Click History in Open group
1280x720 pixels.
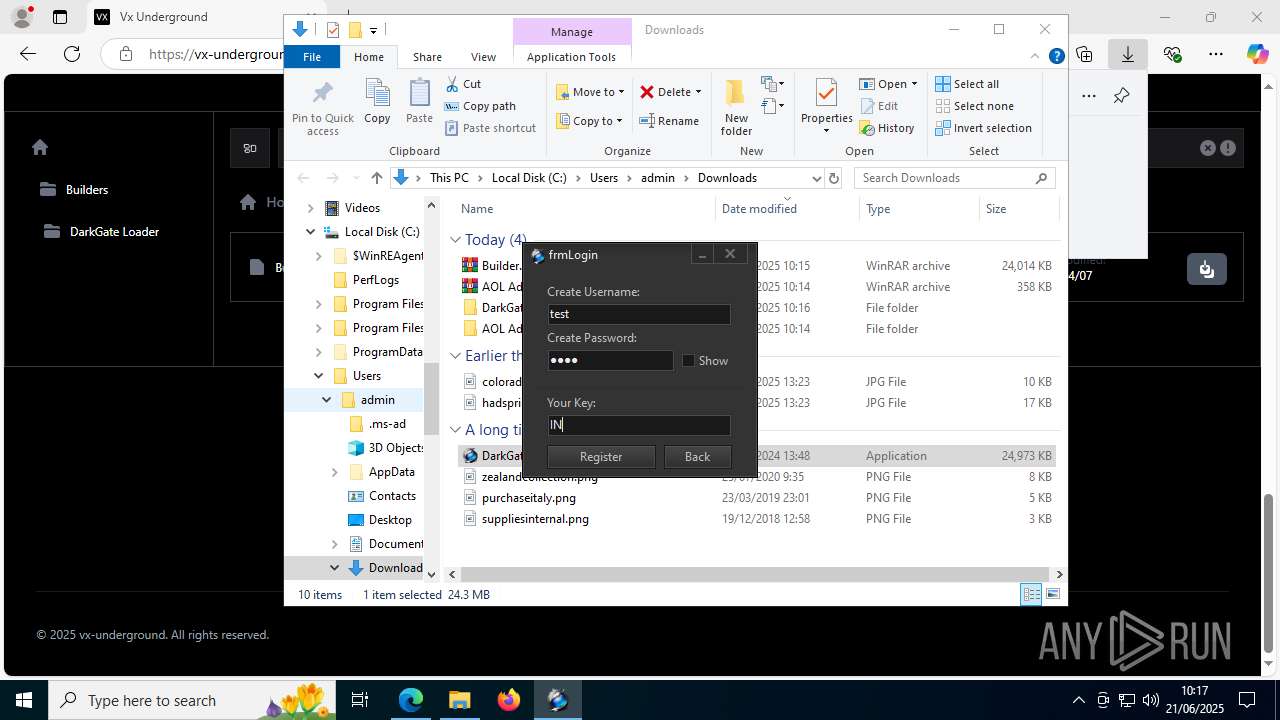click(x=887, y=128)
